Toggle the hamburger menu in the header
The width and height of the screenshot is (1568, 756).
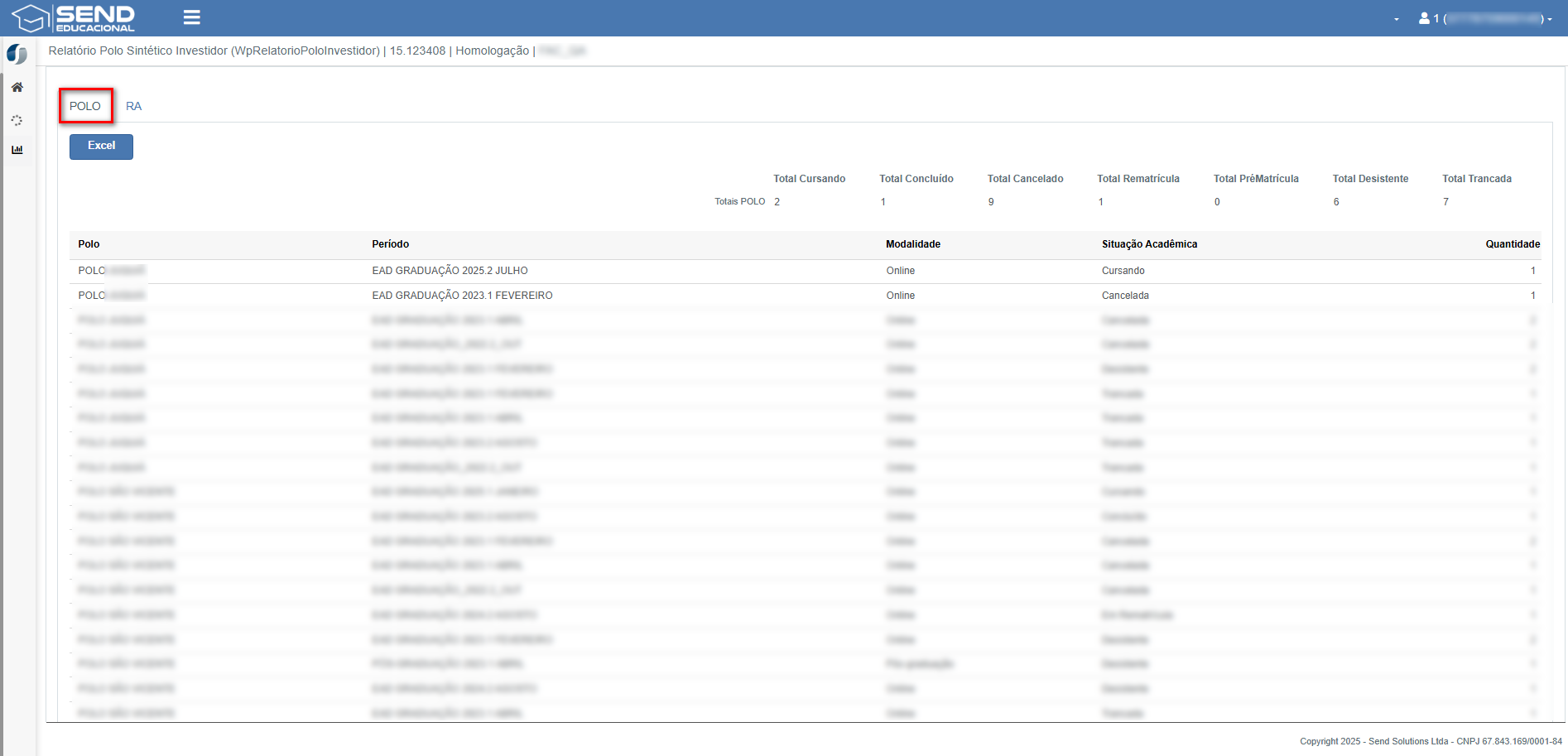tap(191, 17)
